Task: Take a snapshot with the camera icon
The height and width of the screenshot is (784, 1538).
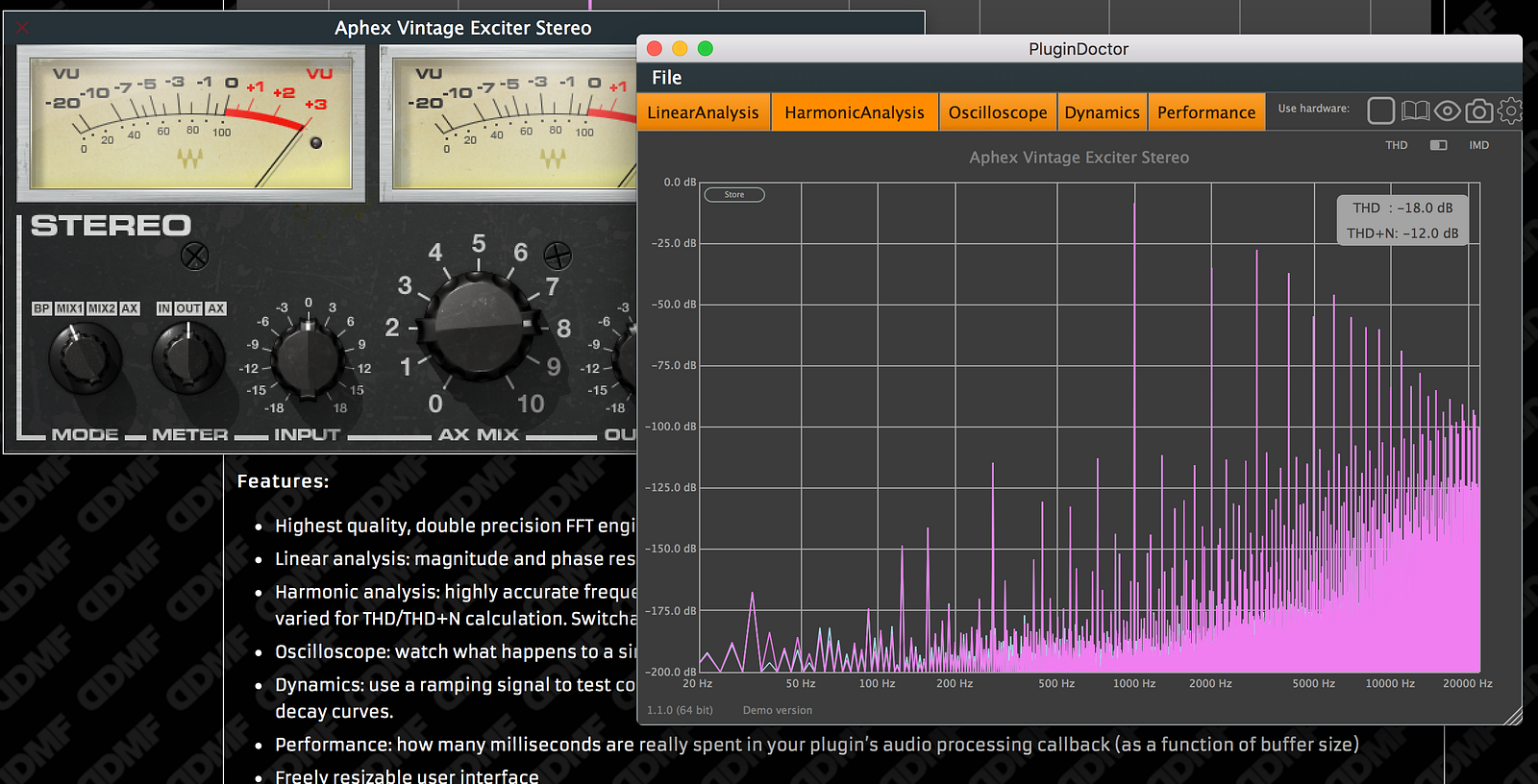Action: 1479,111
